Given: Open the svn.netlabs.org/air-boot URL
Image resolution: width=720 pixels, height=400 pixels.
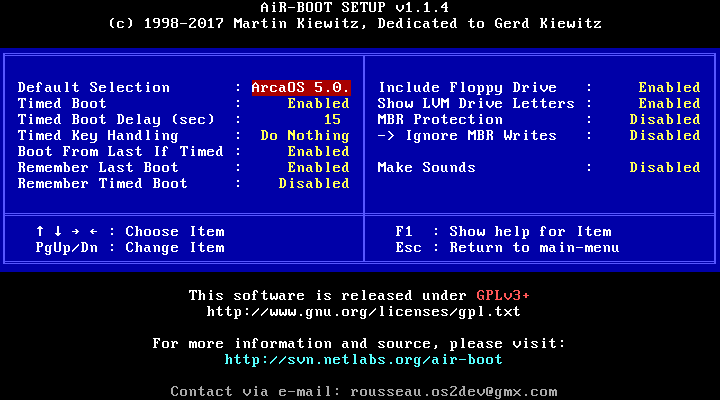Looking at the screenshot, I should (363, 360).
